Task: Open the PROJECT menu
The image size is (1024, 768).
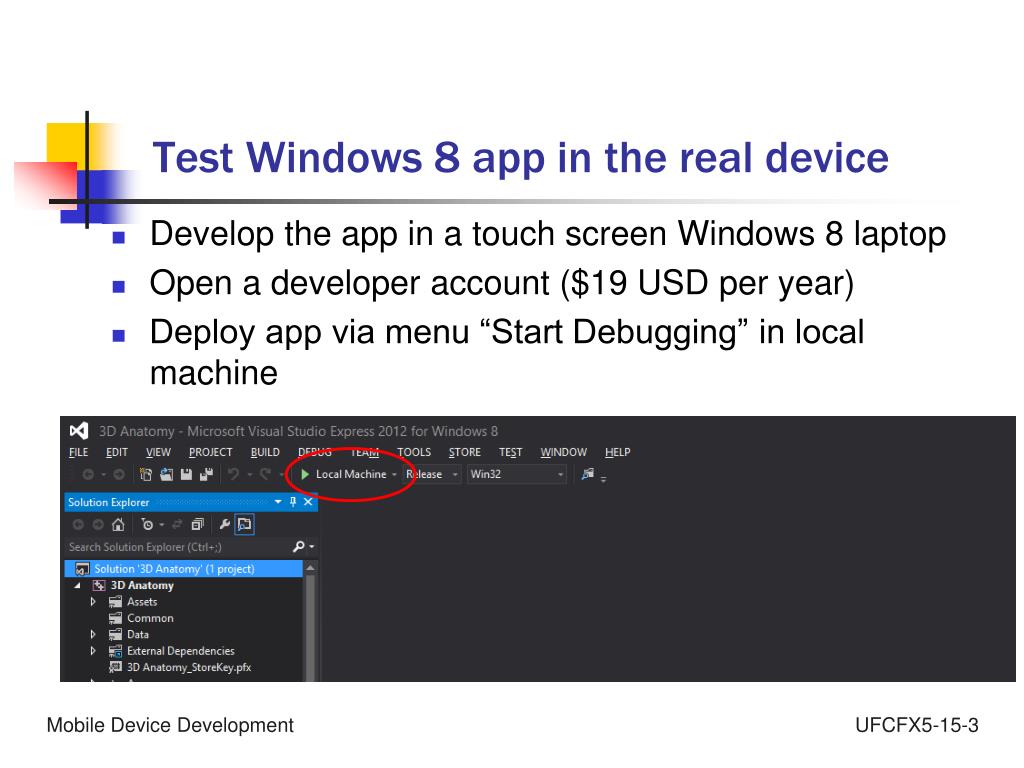Action: (x=210, y=452)
